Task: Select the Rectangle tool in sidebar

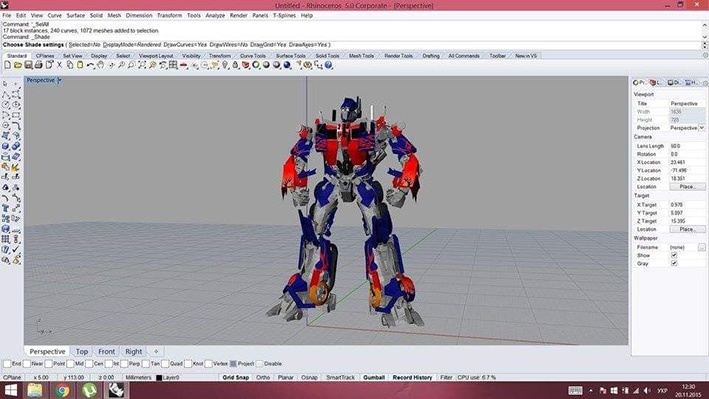Action: point(16,115)
